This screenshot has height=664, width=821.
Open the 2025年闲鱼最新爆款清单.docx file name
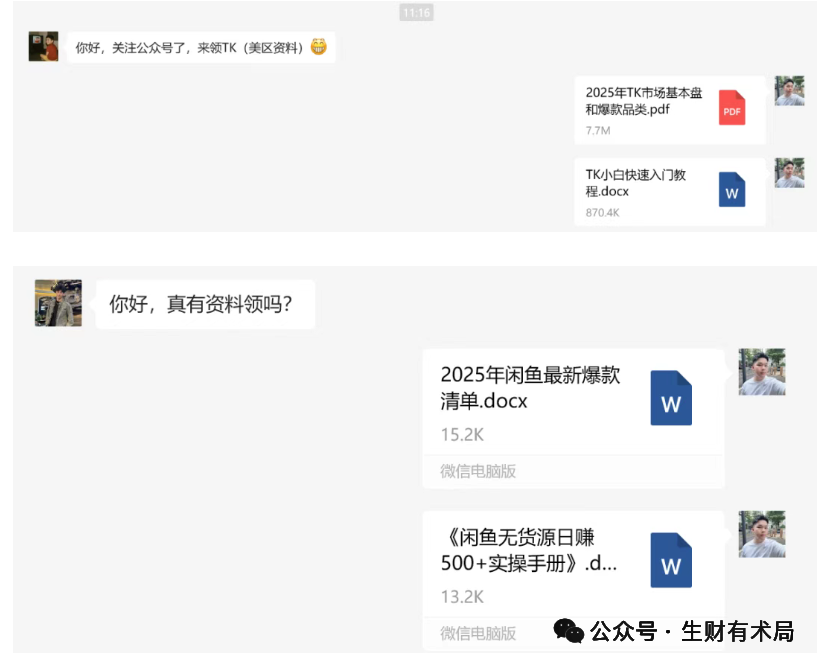point(530,388)
